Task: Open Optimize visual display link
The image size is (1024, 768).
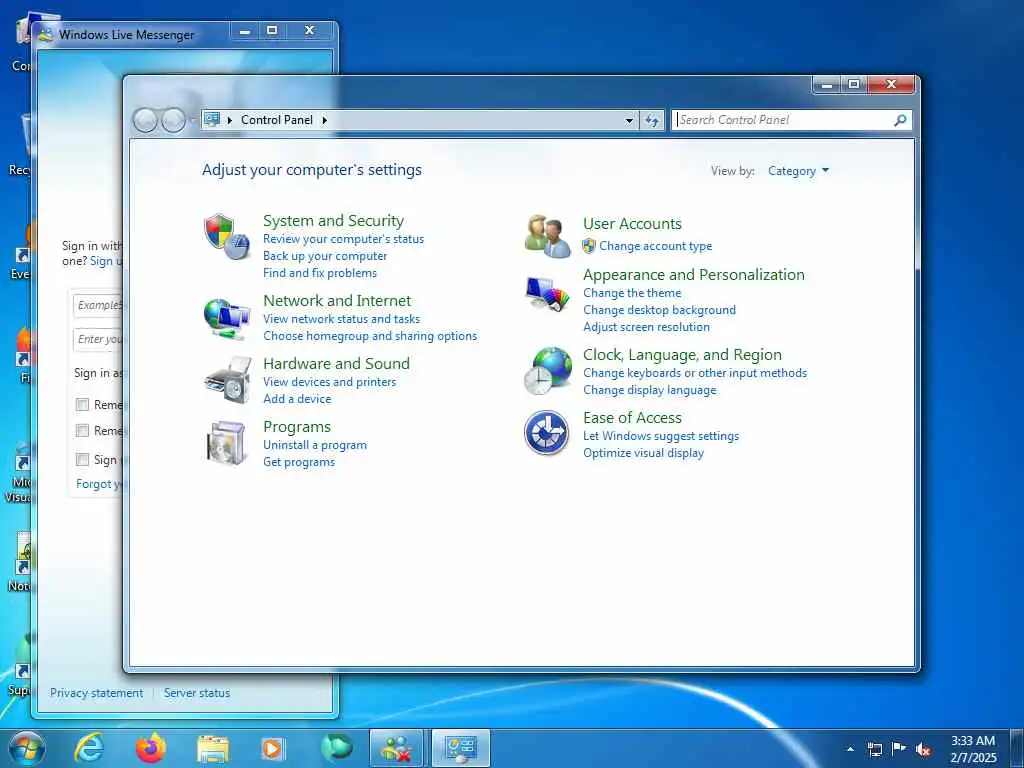Action: point(643,453)
